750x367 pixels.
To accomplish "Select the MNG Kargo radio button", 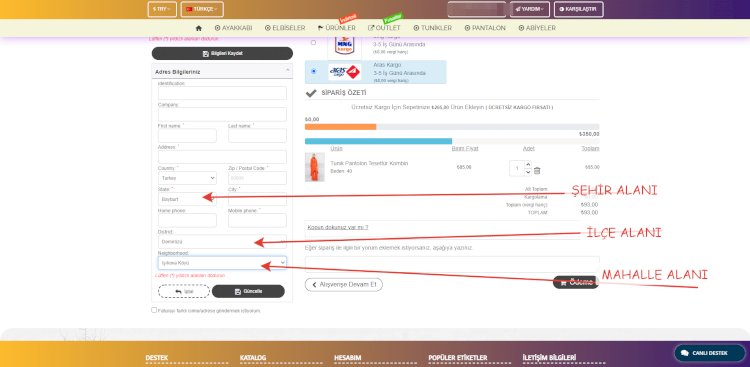I will (x=313, y=43).
